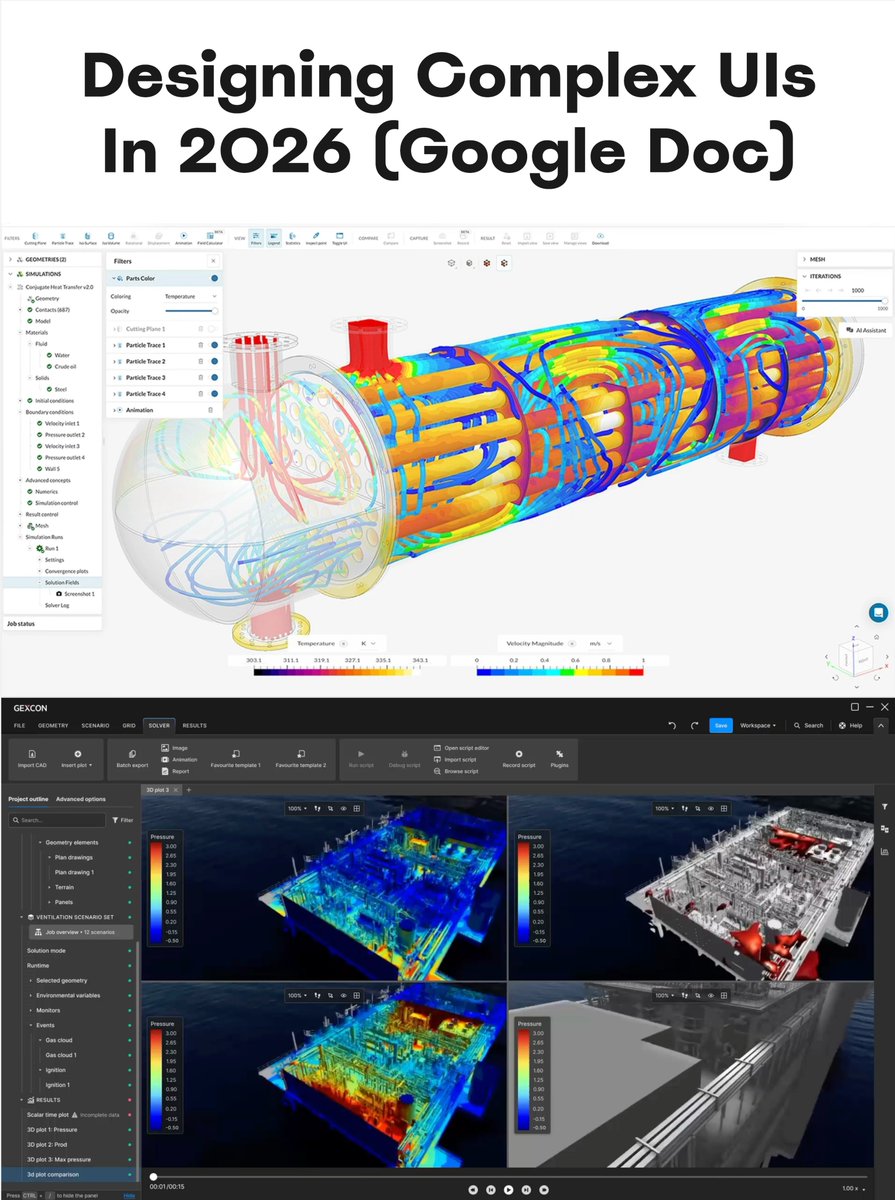Click the Filter button beside search
Screen dimensions: 895x1200
point(122,820)
